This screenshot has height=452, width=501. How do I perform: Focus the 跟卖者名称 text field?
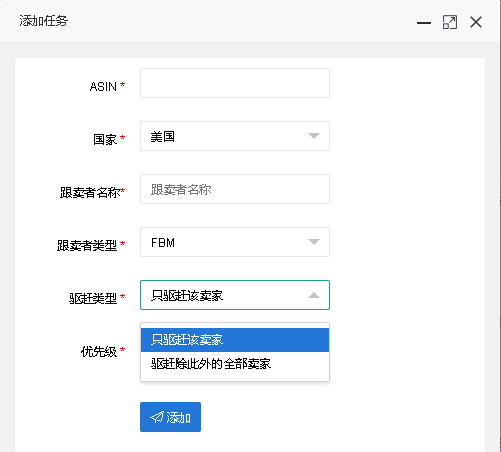tap(235, 189)
